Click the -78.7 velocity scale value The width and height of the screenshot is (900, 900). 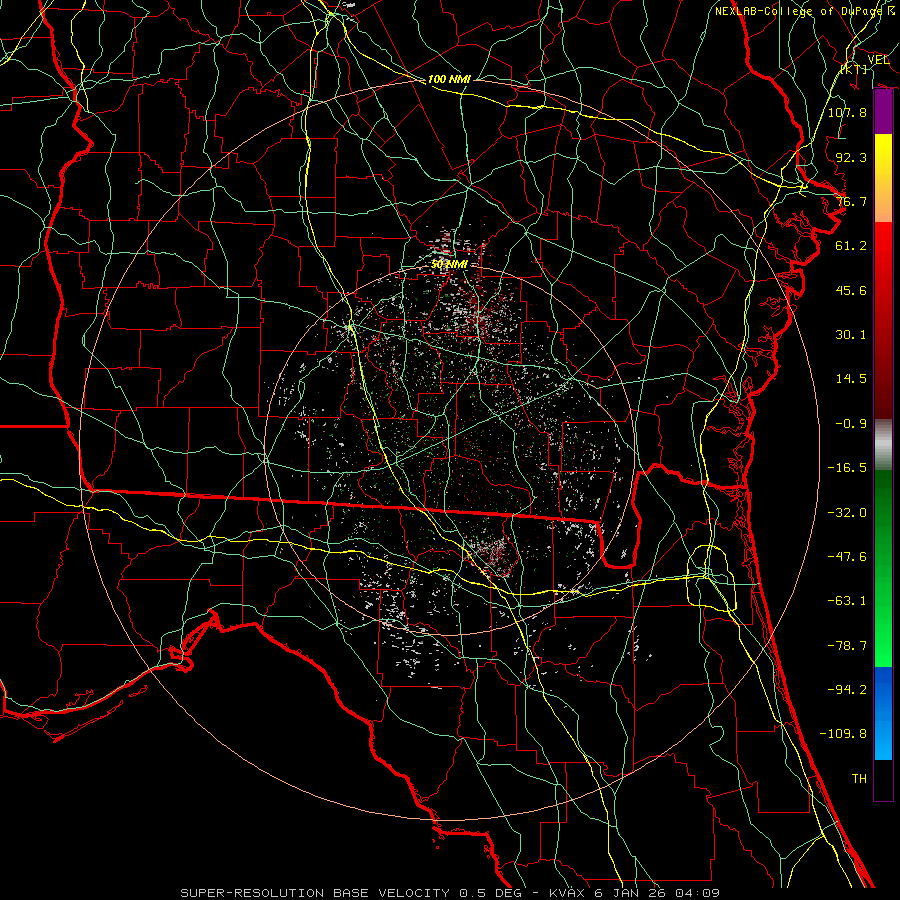[847, 646]
